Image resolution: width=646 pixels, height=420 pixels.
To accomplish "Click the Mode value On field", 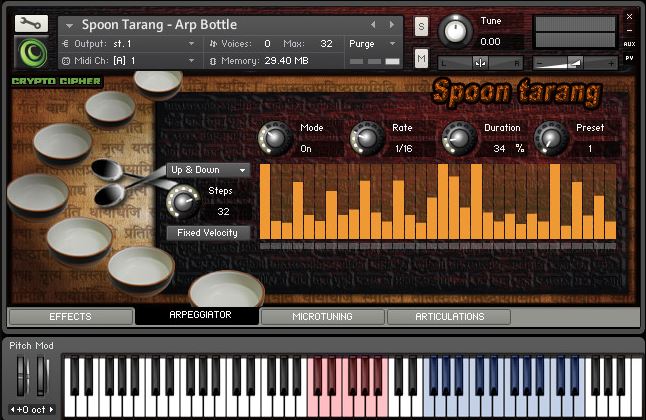I will tap(320, 149).
